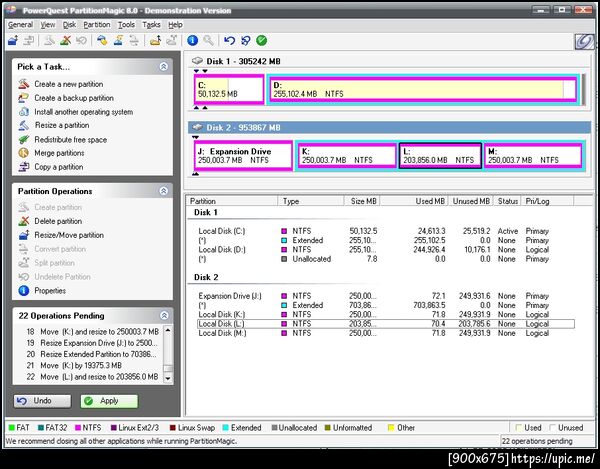The image size is (600, 469).
Task: Open the Help menu
Action: [x=175, y=25]
